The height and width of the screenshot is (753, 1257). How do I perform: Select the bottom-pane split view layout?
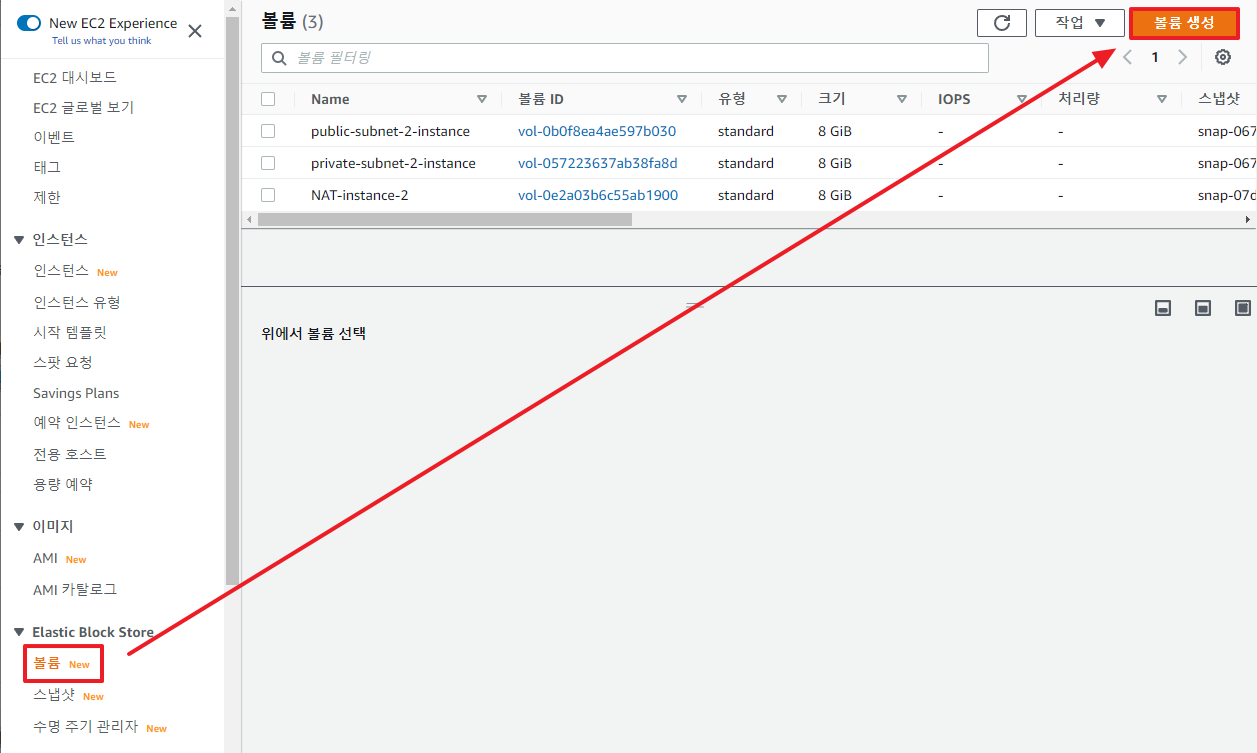tap(1162, 308)
